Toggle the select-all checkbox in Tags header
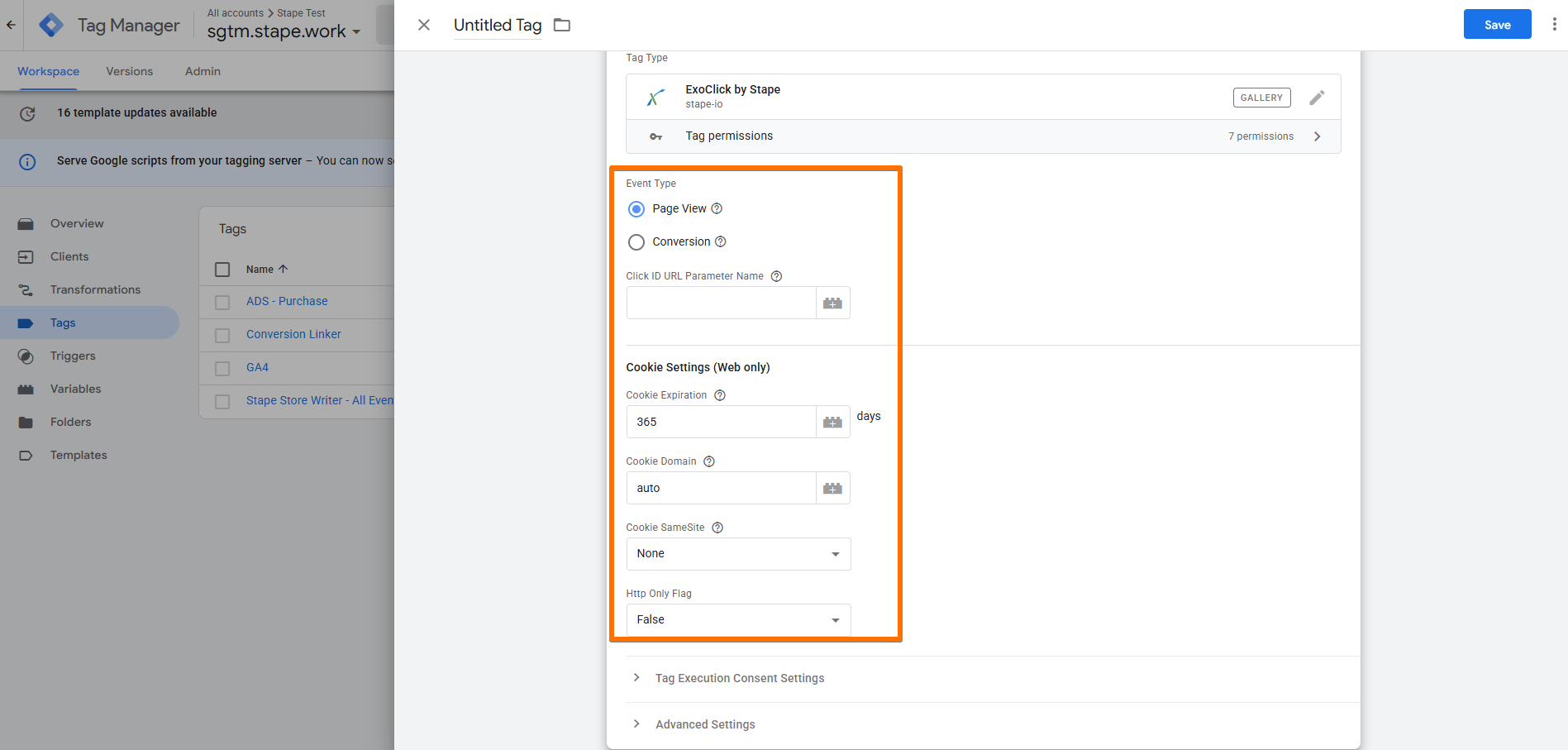Image resolution: width=1568 pixels, height=750 pixels. [x=222, y=270]
